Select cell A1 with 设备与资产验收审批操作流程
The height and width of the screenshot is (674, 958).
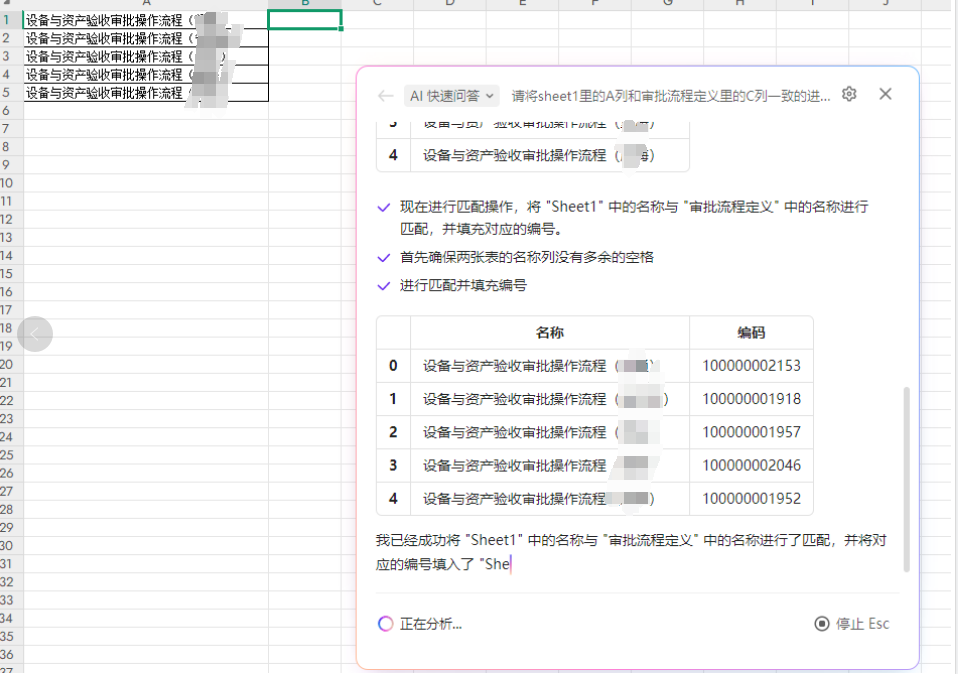pyautogui.click(x=145, y=20)
